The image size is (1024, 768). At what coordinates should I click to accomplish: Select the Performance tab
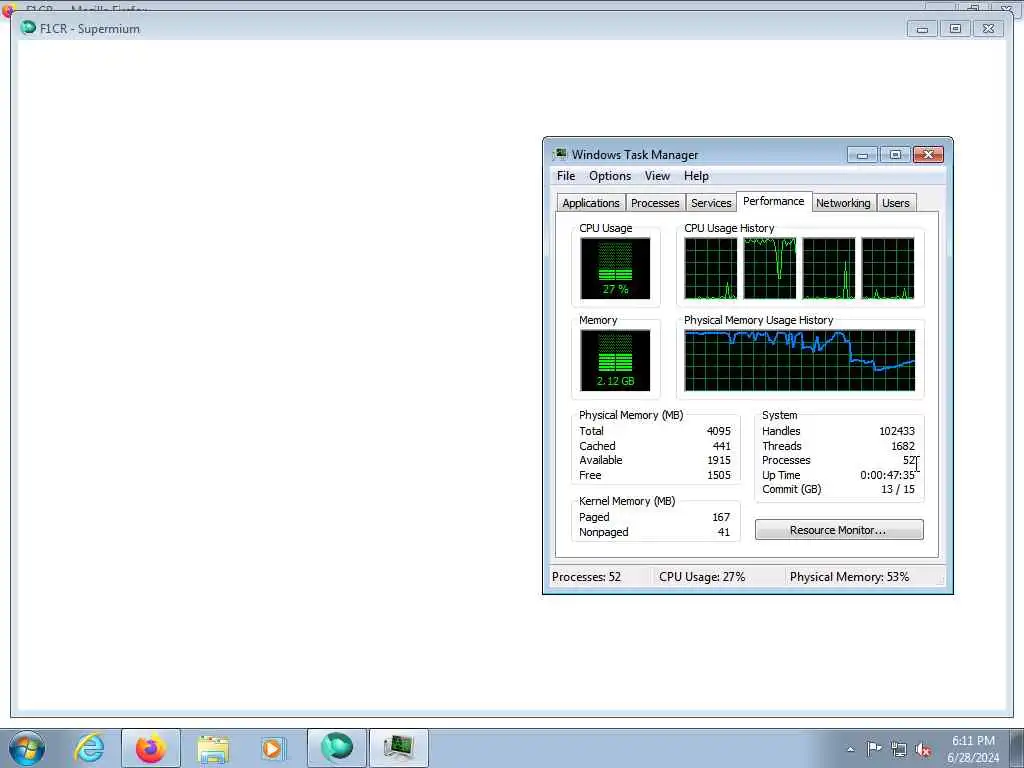tap(774, 201)
